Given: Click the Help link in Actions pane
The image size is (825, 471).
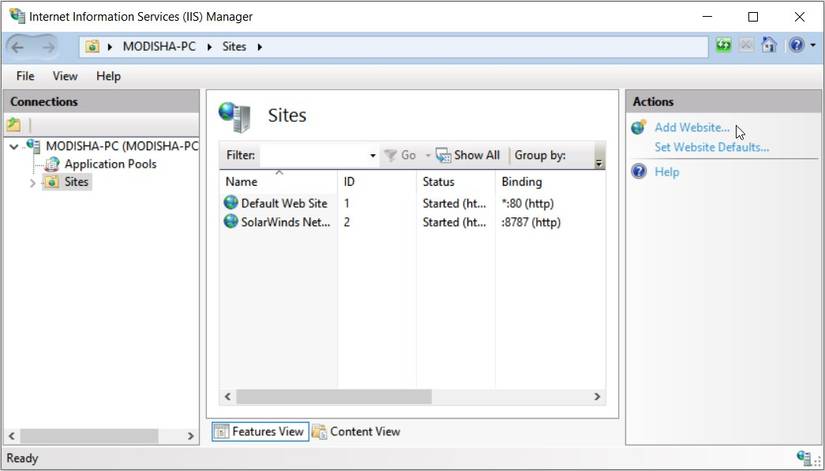Looking at the screenshot, I should coord(667,172).
